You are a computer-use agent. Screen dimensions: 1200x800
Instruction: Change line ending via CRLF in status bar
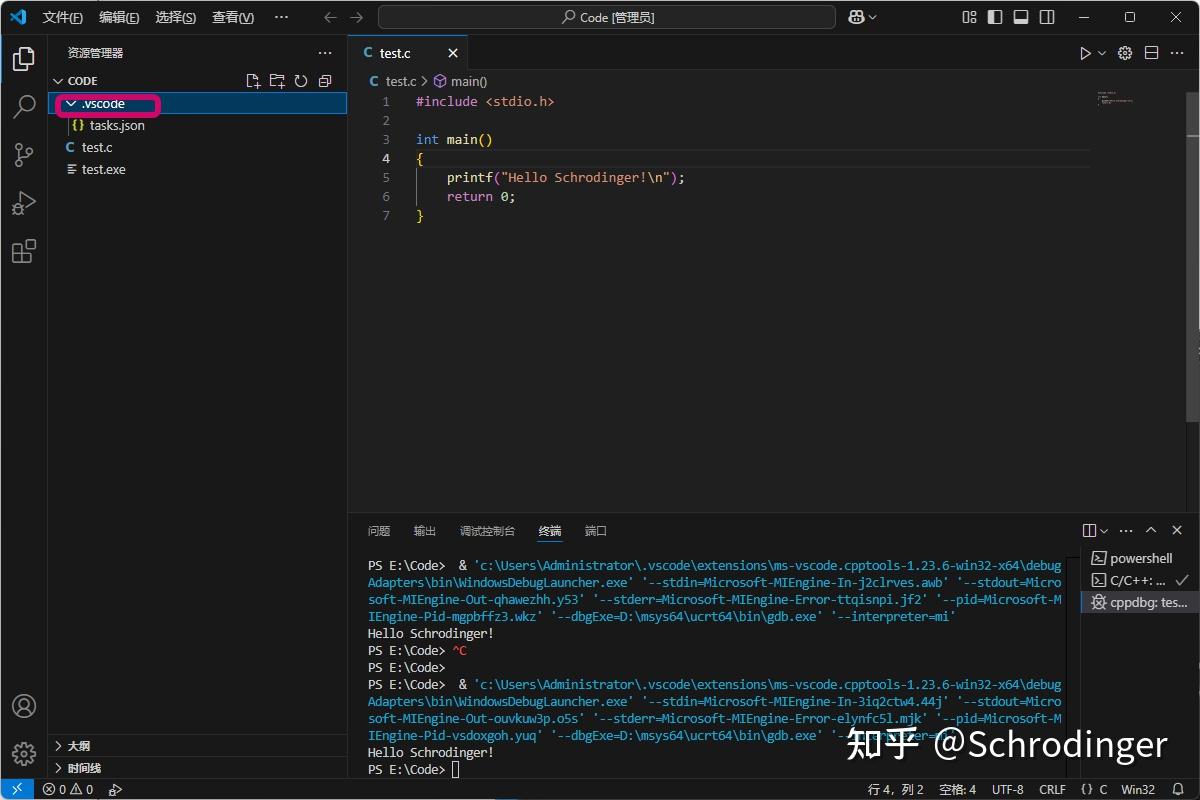1053,789
